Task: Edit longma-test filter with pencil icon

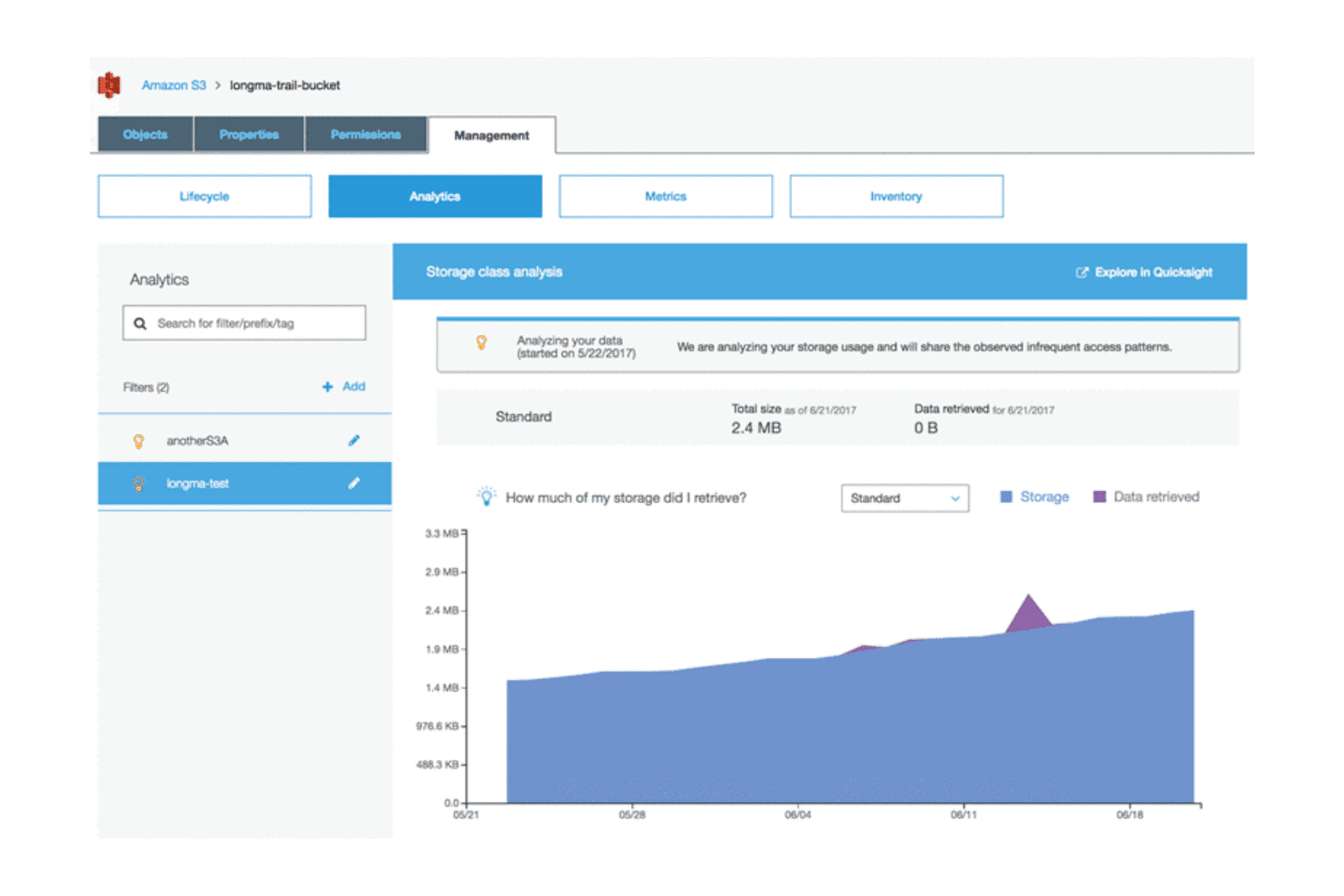Action: click(x=354, y=483)
